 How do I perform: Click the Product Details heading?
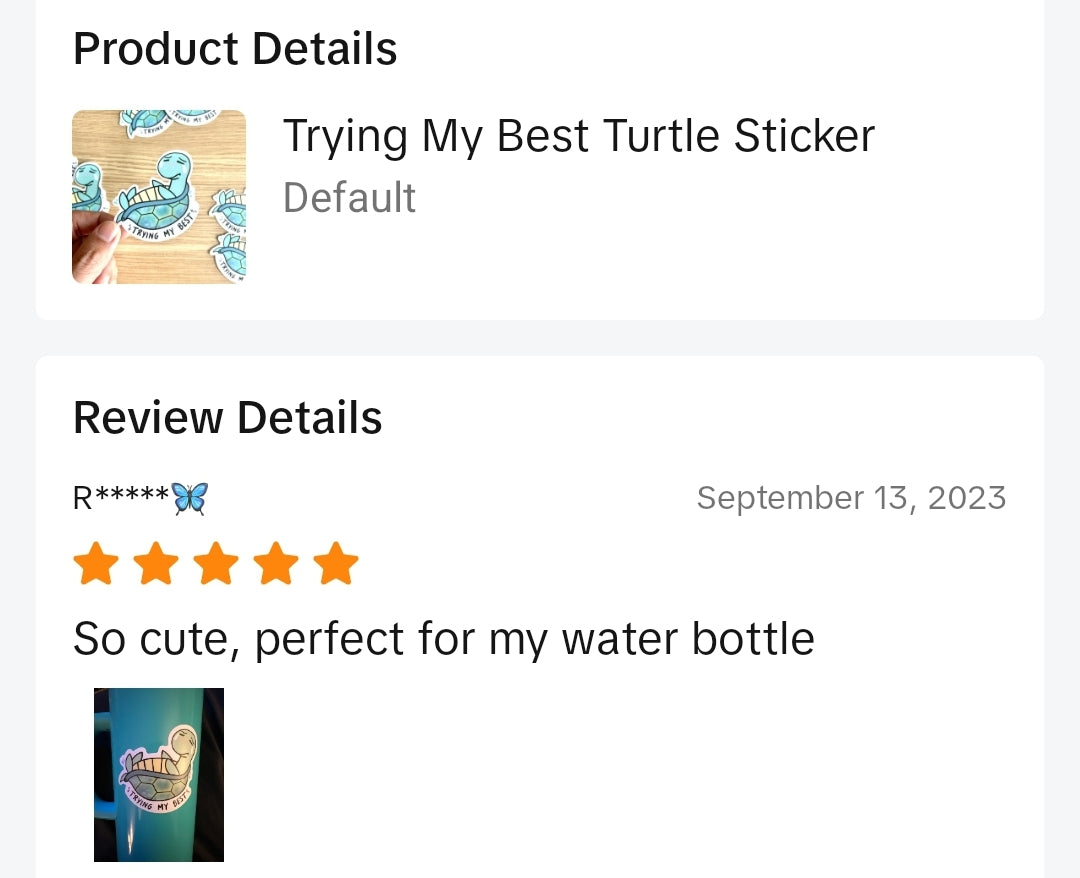[x=235, y=49]
